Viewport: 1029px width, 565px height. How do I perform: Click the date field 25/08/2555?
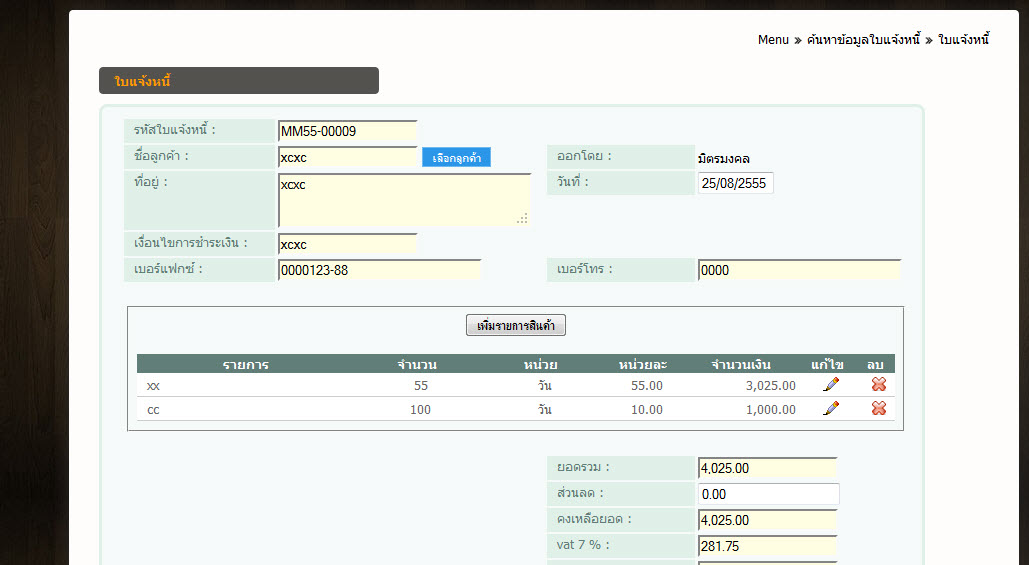coord(736,183)
